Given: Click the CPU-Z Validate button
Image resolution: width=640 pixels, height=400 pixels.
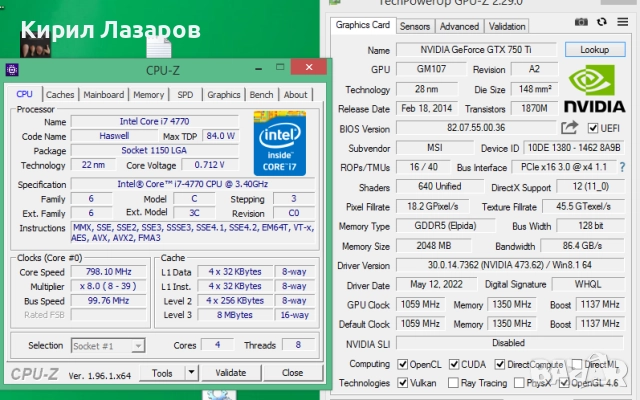Looking at the screenshot, I should [231, 373].
